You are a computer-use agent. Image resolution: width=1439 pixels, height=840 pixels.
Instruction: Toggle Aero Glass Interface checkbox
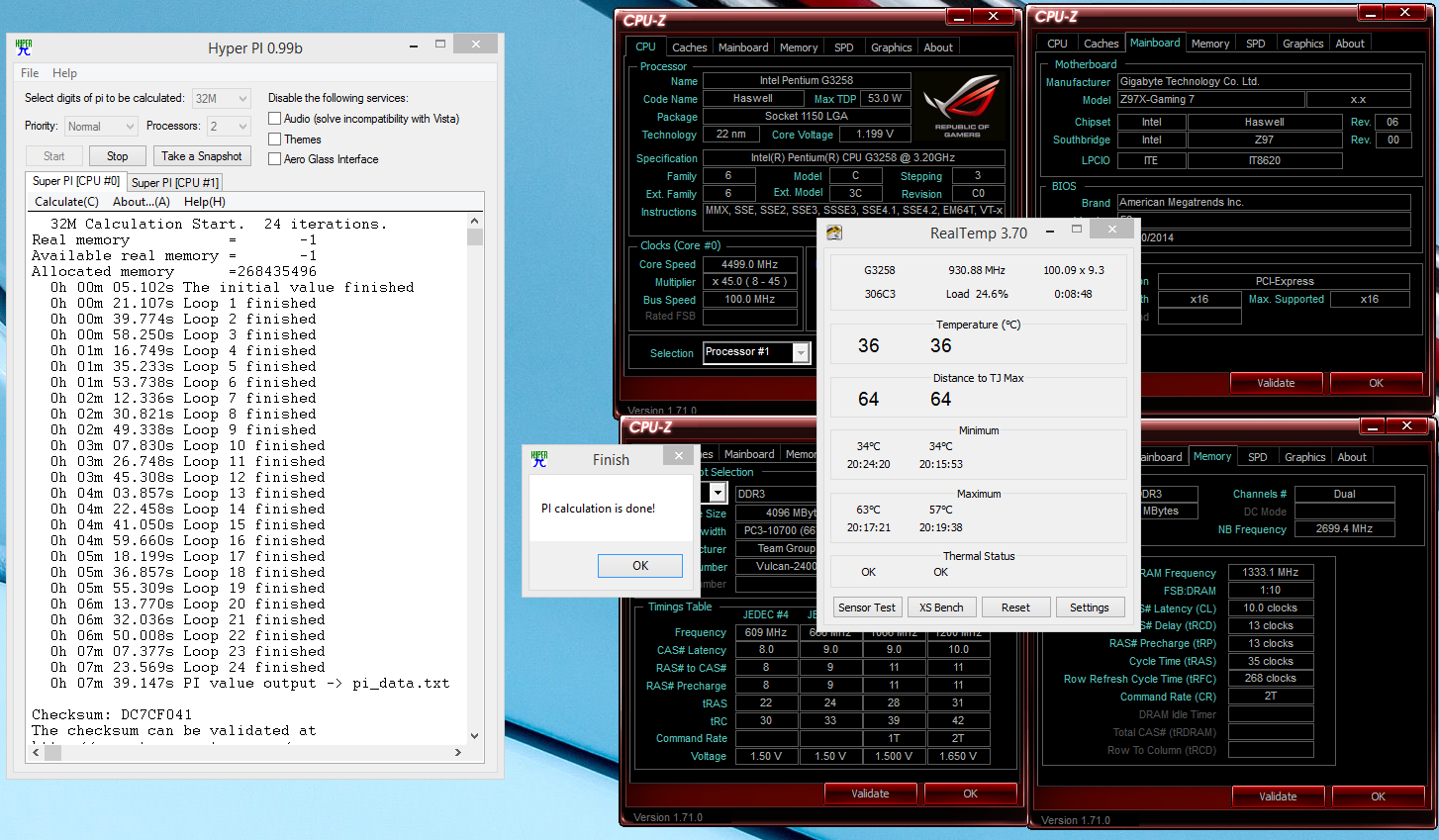click(x=275, y=159)
